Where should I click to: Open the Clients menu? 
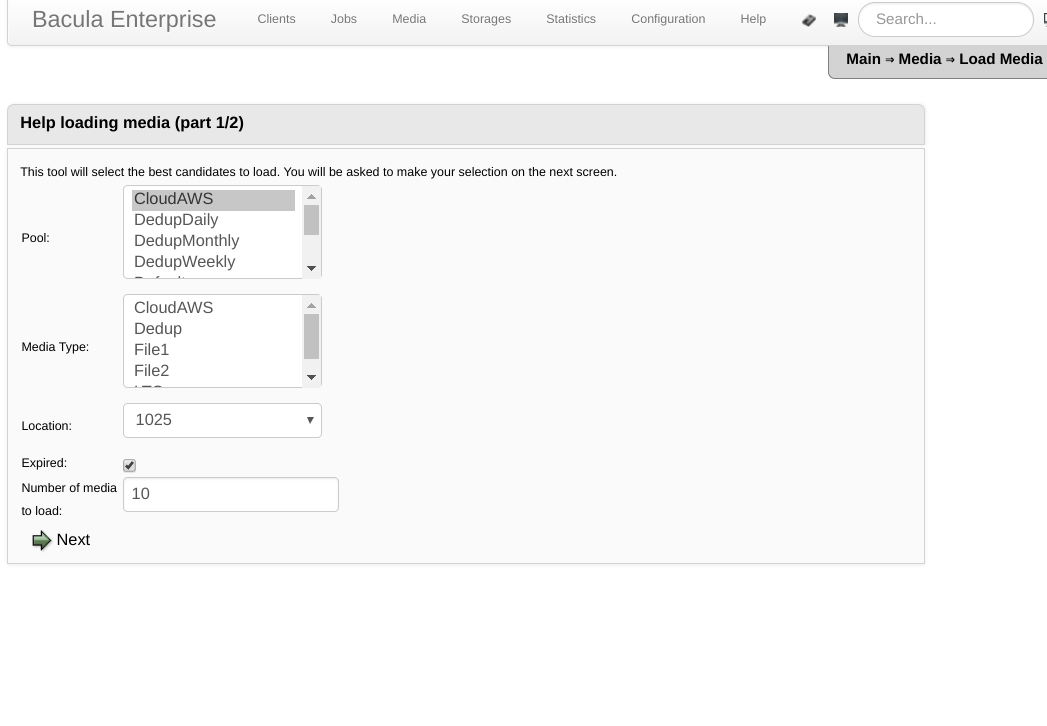click(x=276, y=19)
